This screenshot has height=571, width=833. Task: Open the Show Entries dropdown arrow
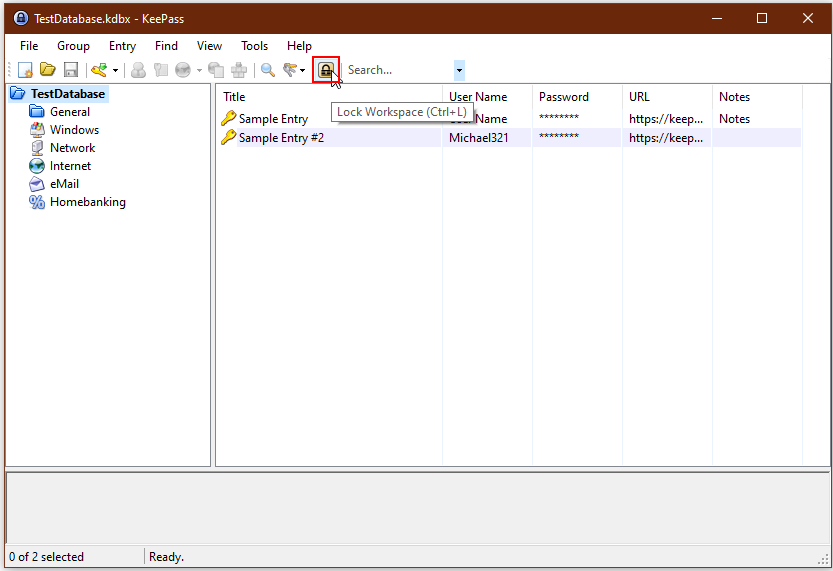point(302,70)
